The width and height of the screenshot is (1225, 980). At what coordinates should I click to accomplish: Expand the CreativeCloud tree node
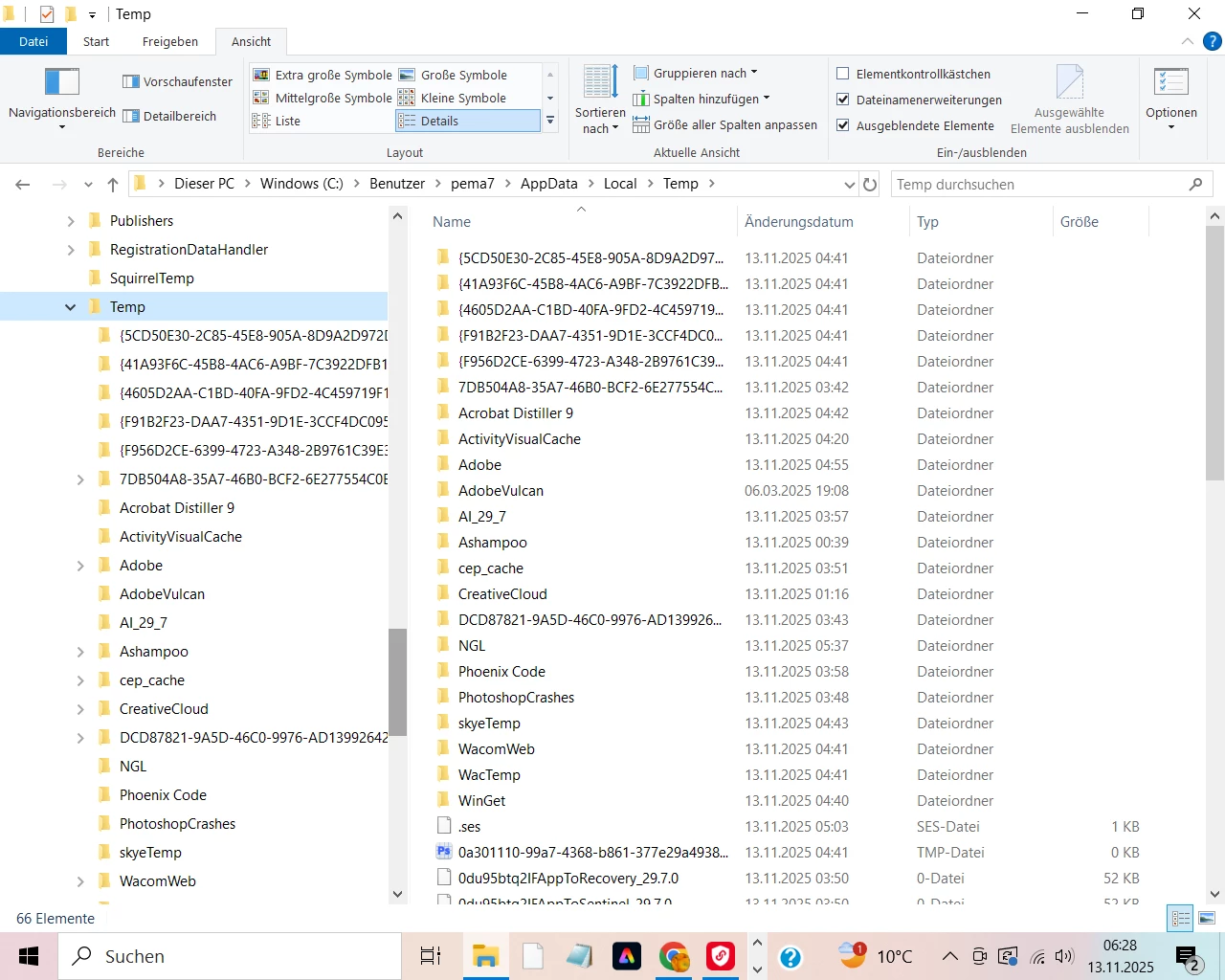coord(80,709)
